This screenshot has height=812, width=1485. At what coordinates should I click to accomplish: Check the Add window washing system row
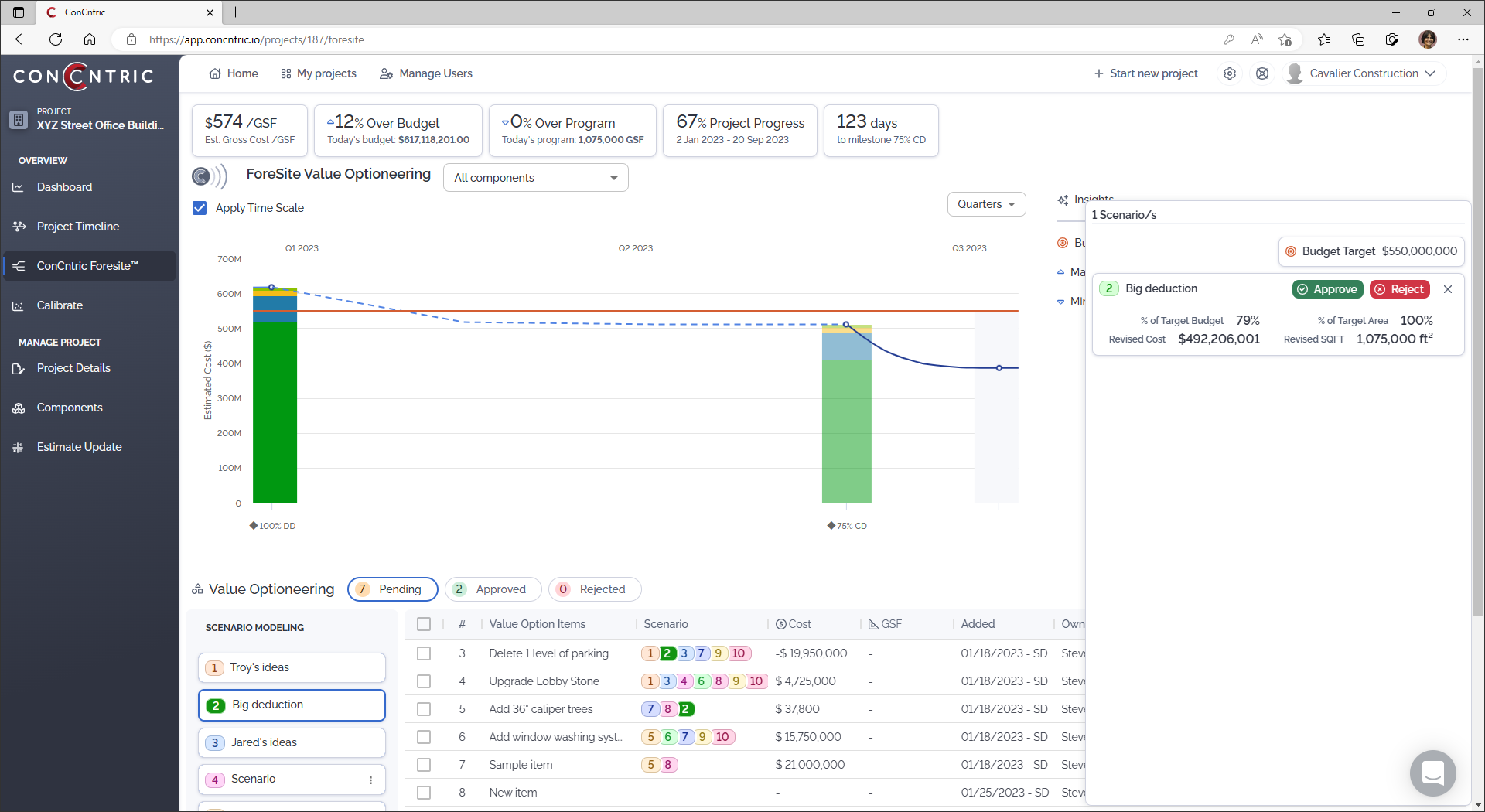coord(424,737)
